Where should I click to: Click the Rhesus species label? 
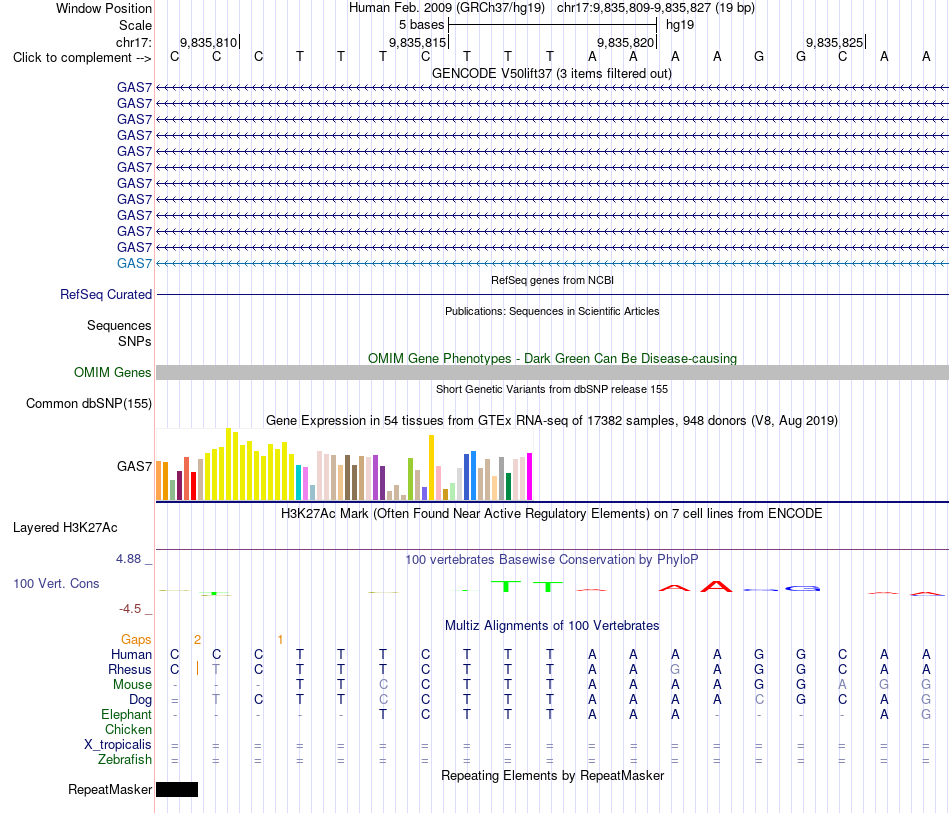tap(130, 669)
